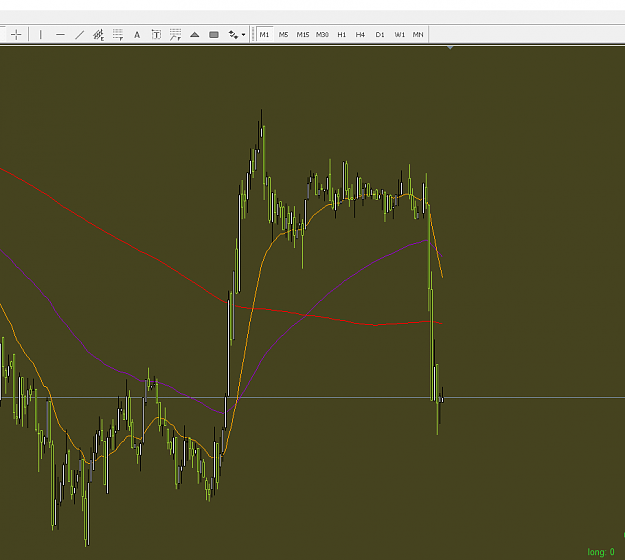This screenshot has width=625, height=560.
Task: Click the arrows objects icon
Action: (x=233, y=35)
